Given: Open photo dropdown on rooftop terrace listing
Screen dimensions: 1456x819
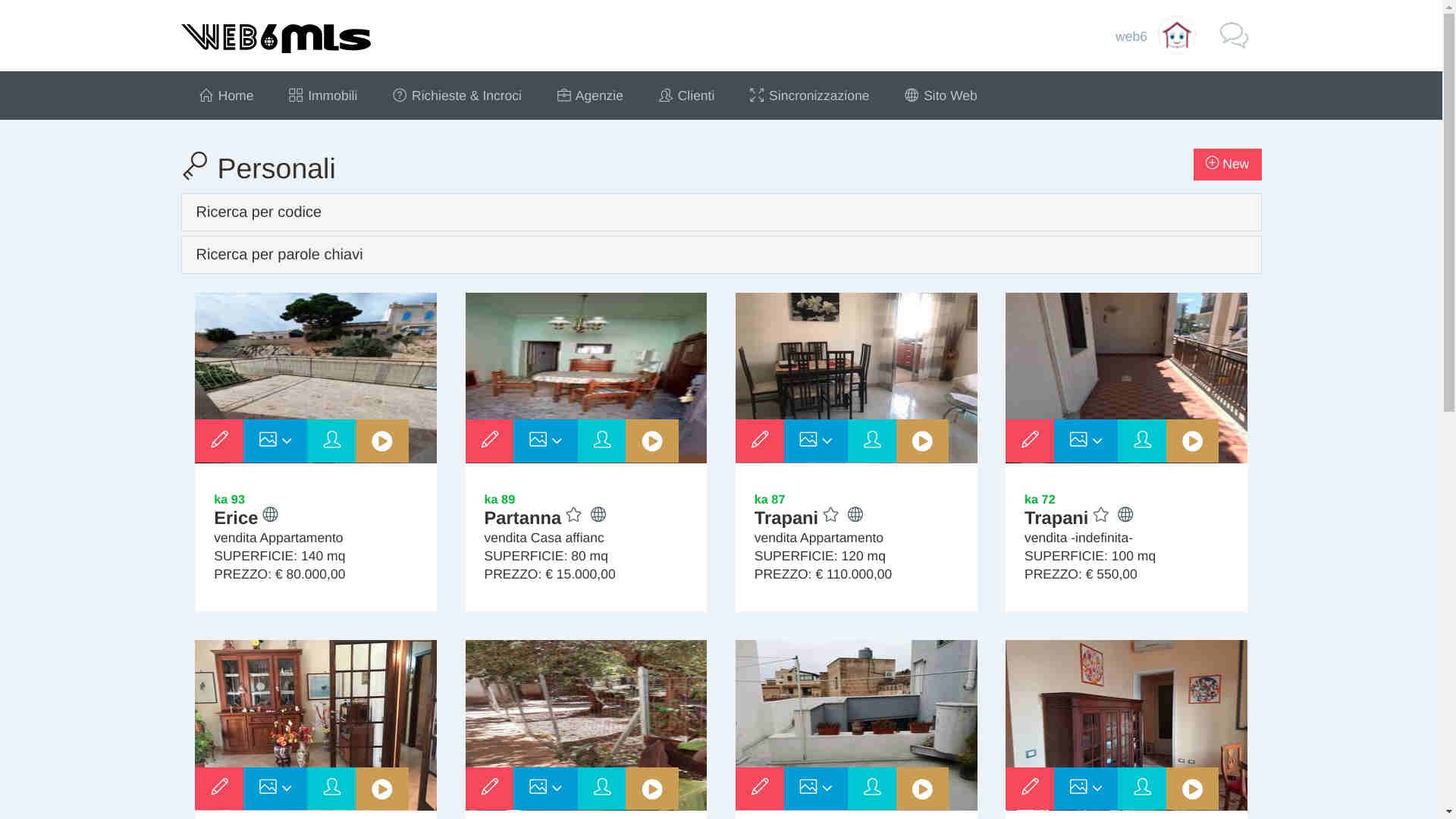Looking at the screenshot, I should pos(816,788).
